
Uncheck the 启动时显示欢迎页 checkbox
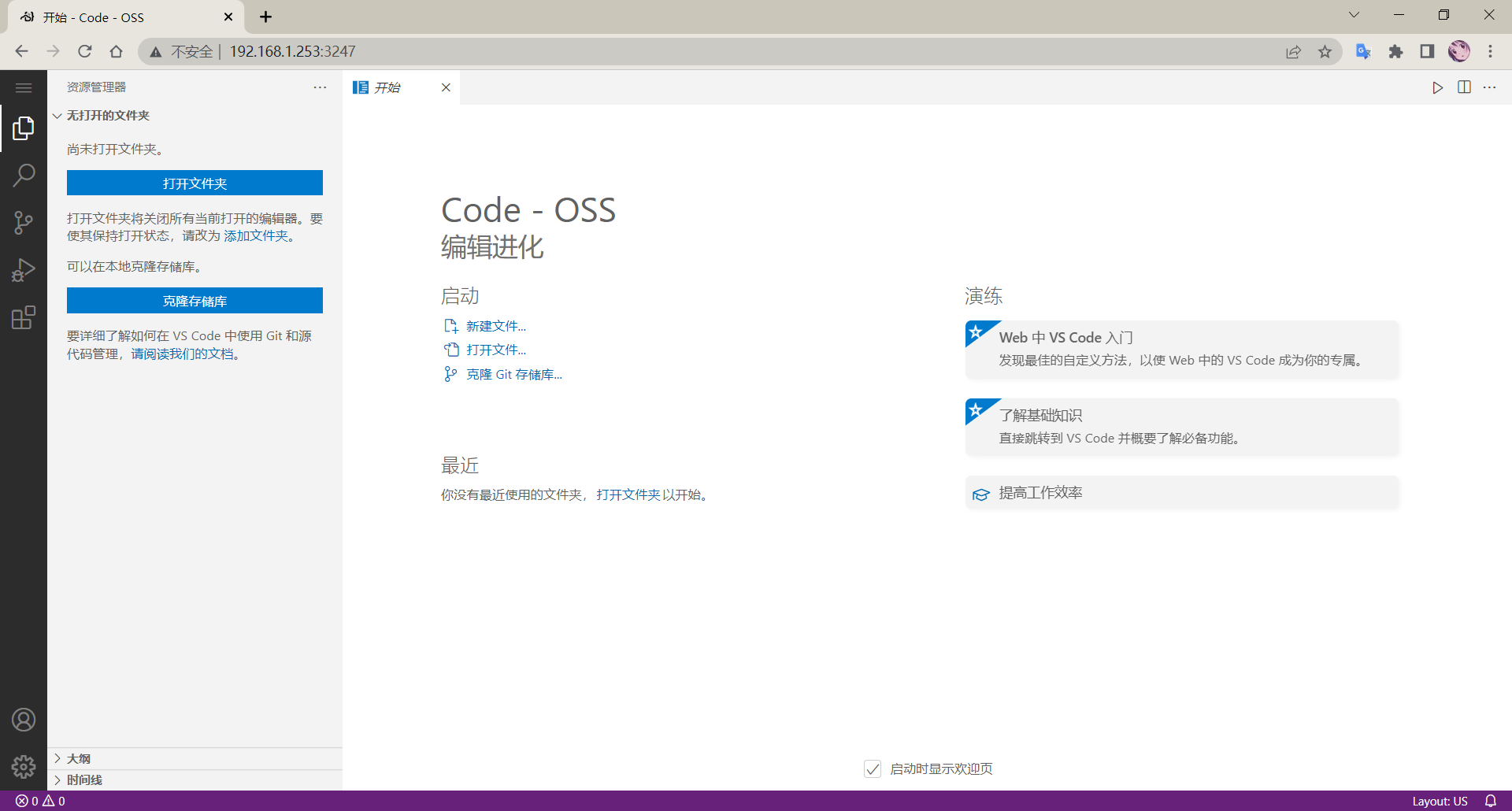[873, 768]
